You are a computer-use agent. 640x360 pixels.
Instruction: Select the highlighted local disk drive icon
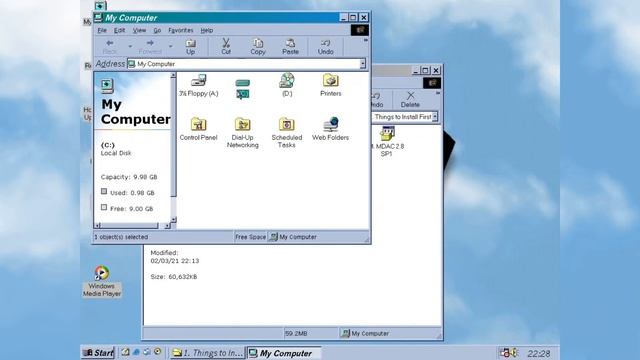click(x=242, y=89)
